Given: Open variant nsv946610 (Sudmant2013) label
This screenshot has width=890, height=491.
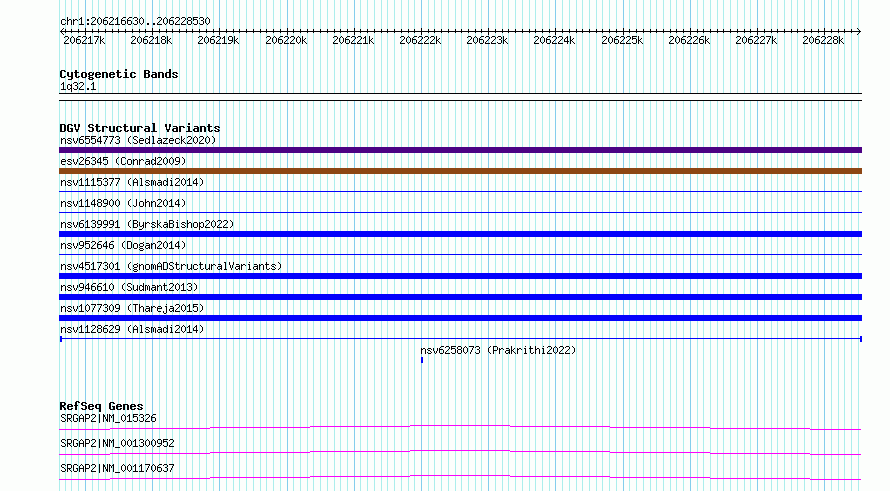Looking at the screenshot, I should 129,287.
